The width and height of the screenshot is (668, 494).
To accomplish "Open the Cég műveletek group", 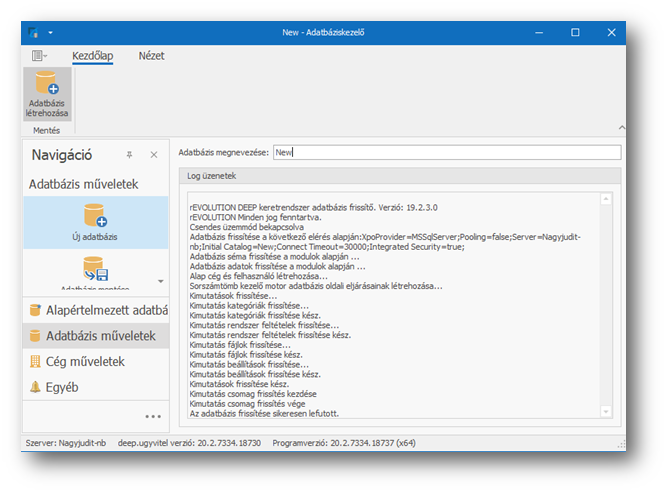I will (94, 361).
